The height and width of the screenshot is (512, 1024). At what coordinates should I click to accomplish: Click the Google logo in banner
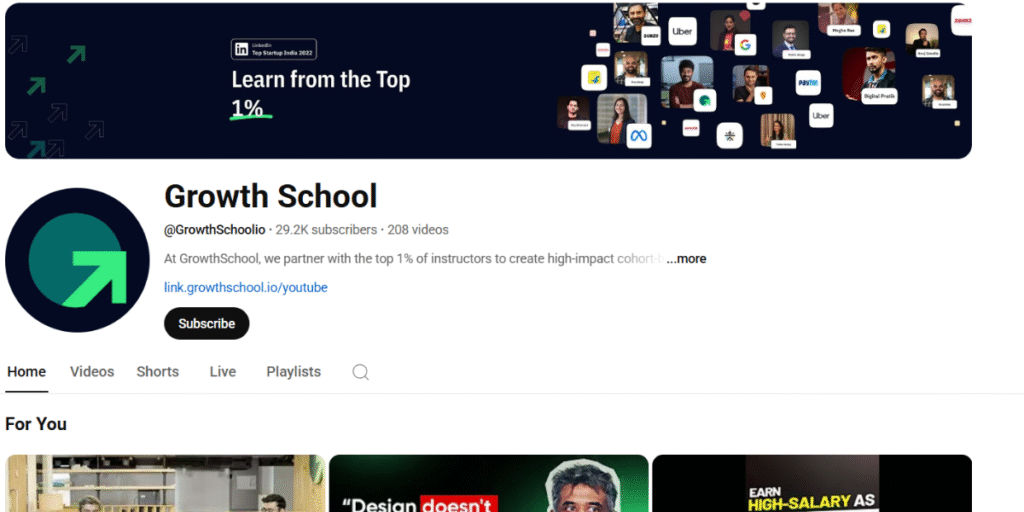point(744,45)
